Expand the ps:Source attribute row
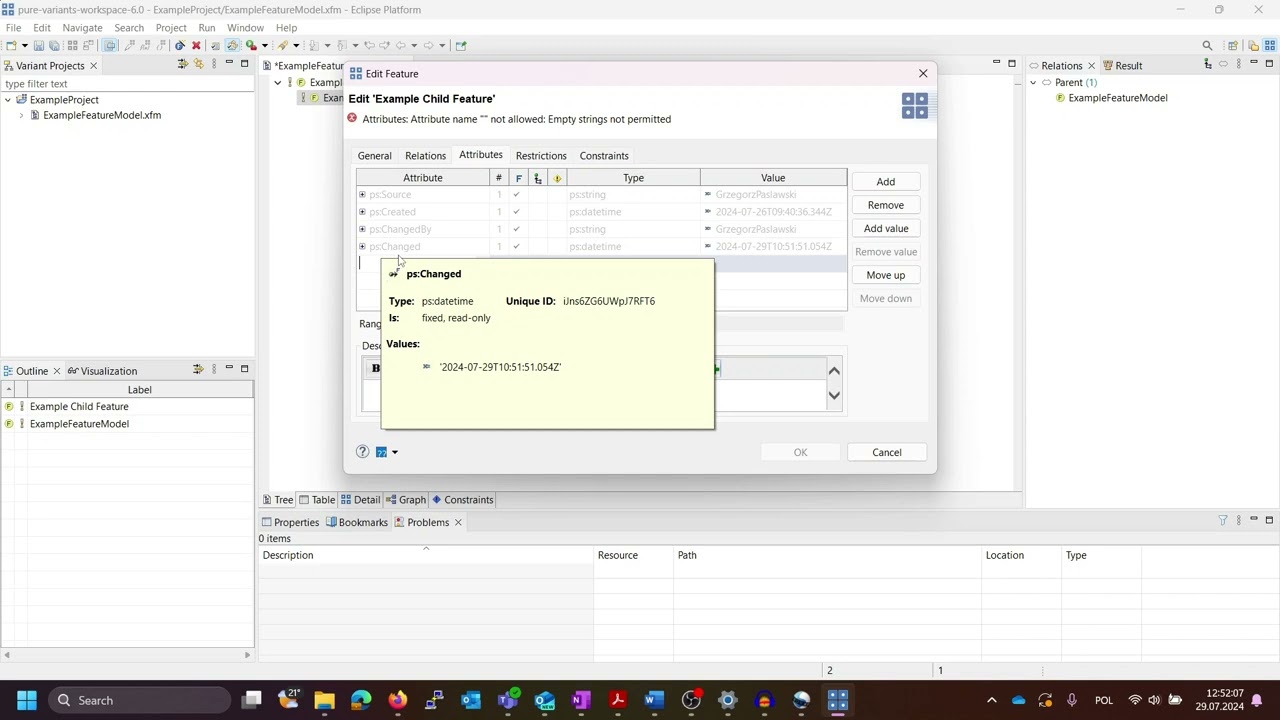 pyautogui.click(x=362, y=195)
